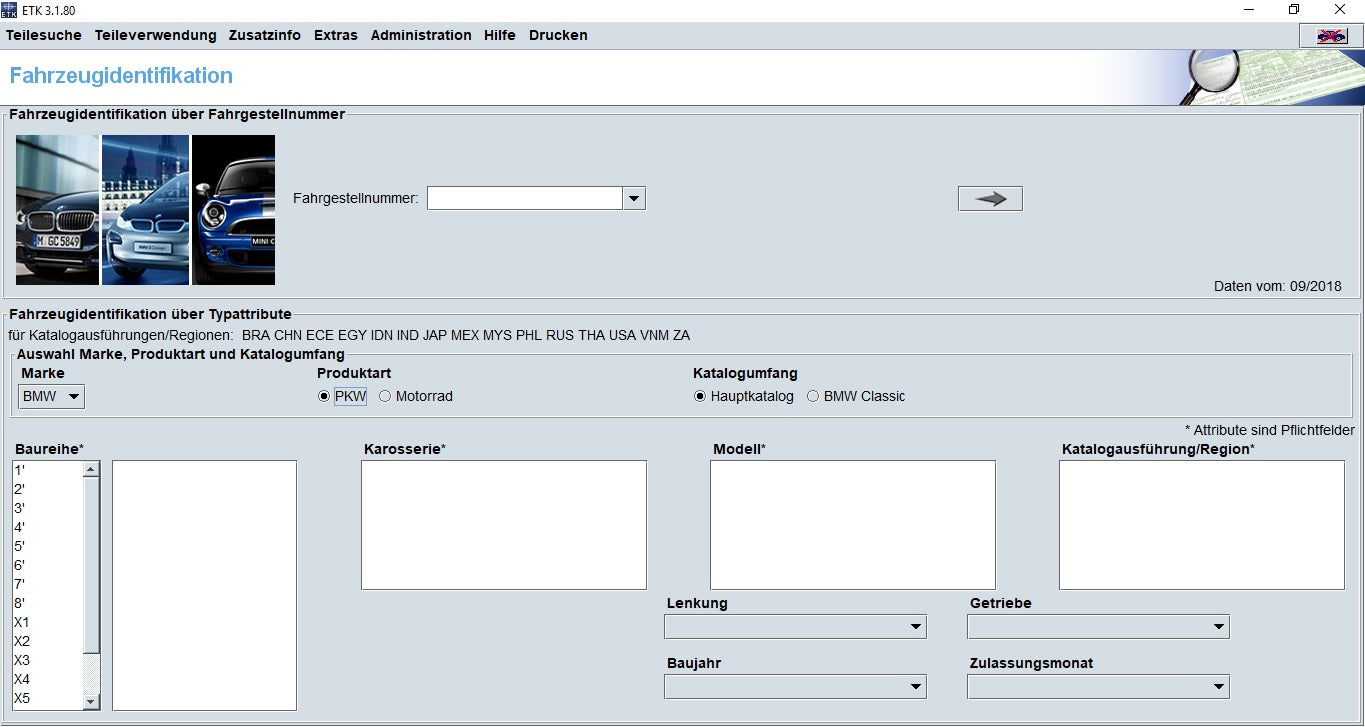Click Baureihe list scroll down arrow
Screen dimensions: 1365x727
pyautogui.click(x=91, y=702)
